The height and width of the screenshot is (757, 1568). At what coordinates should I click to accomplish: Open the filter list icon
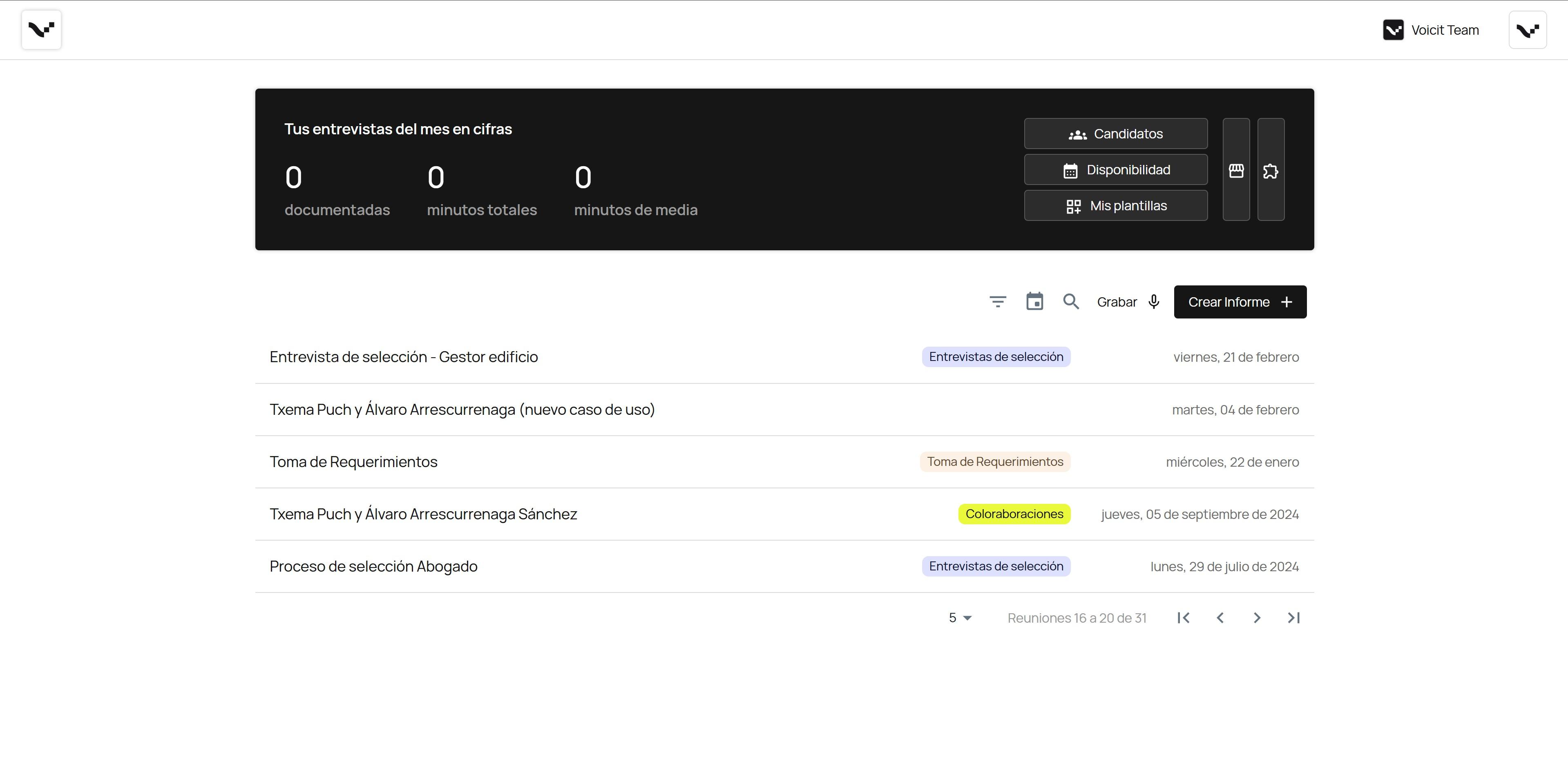[x=998, y=302]
